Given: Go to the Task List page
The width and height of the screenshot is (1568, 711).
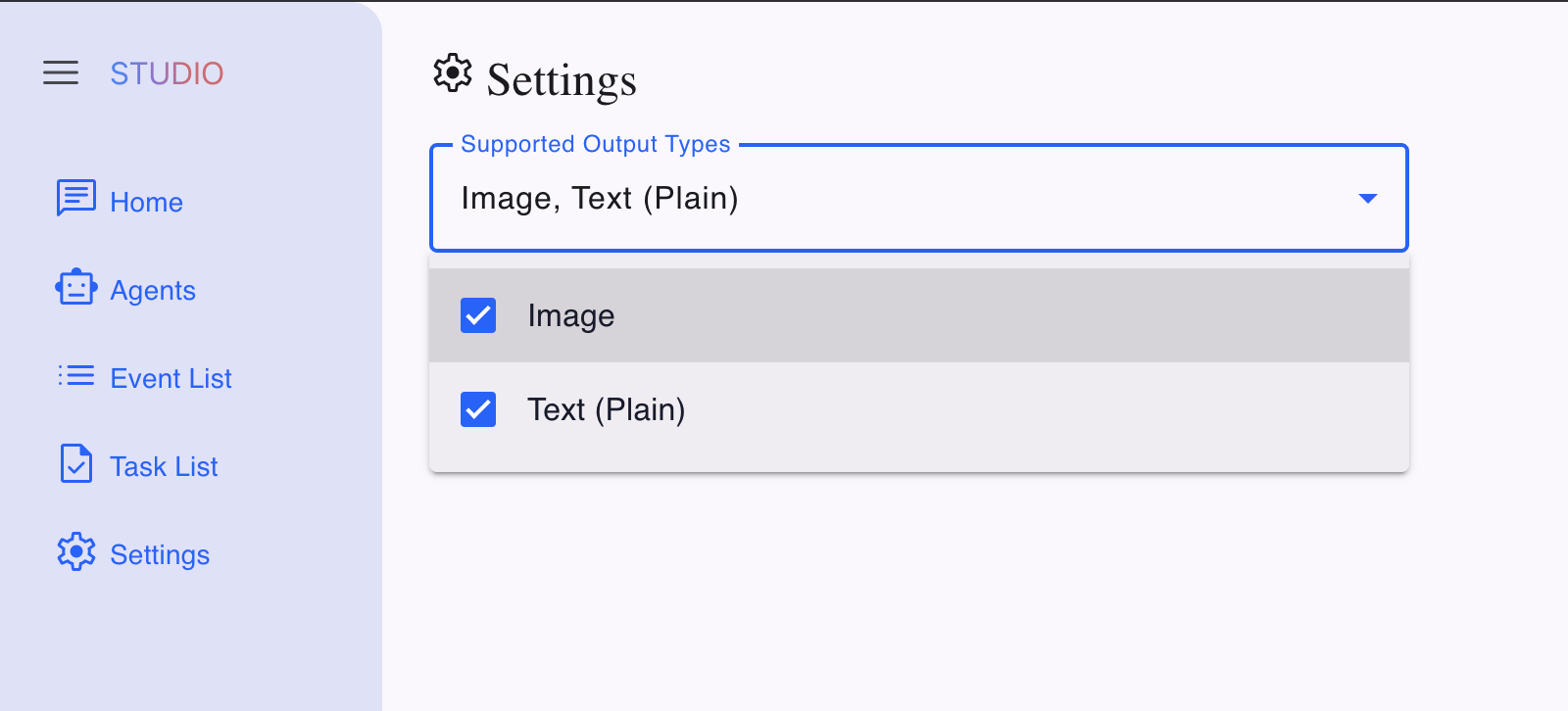Looking at the screenshot, I should pos(164,466).
